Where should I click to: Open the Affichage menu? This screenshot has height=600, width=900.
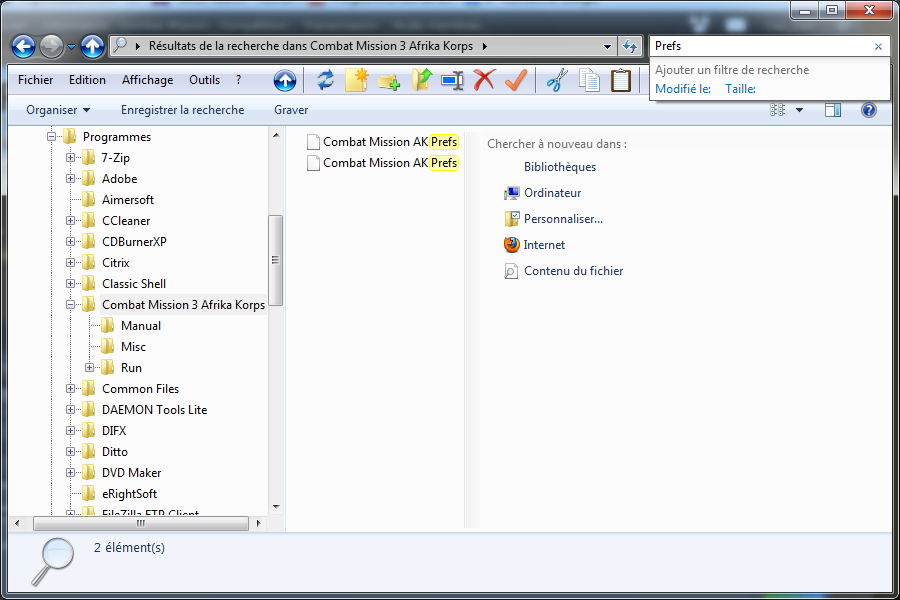[x=148, y=80]
